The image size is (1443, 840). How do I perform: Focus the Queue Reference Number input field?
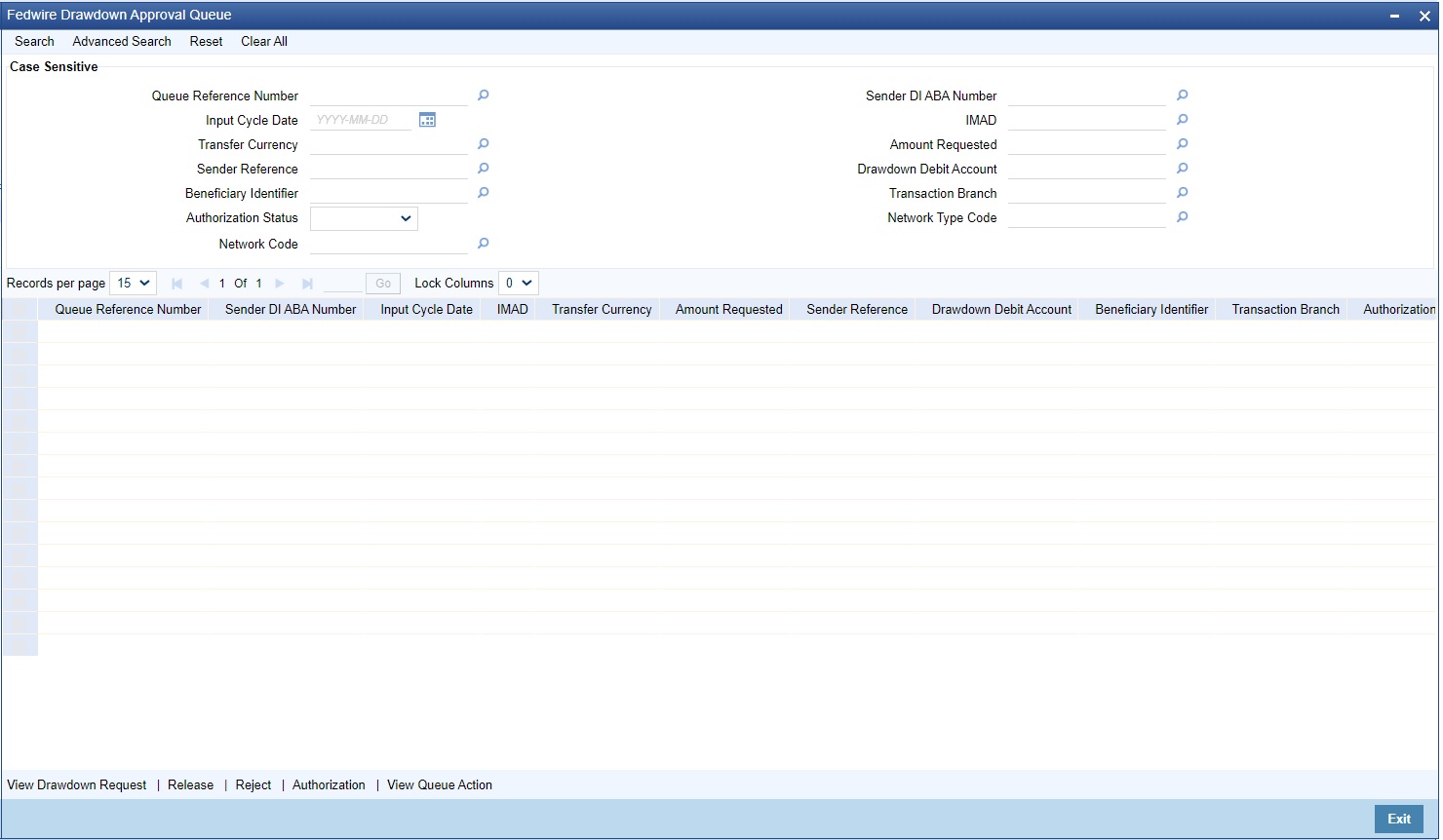(x=389, y=95)
